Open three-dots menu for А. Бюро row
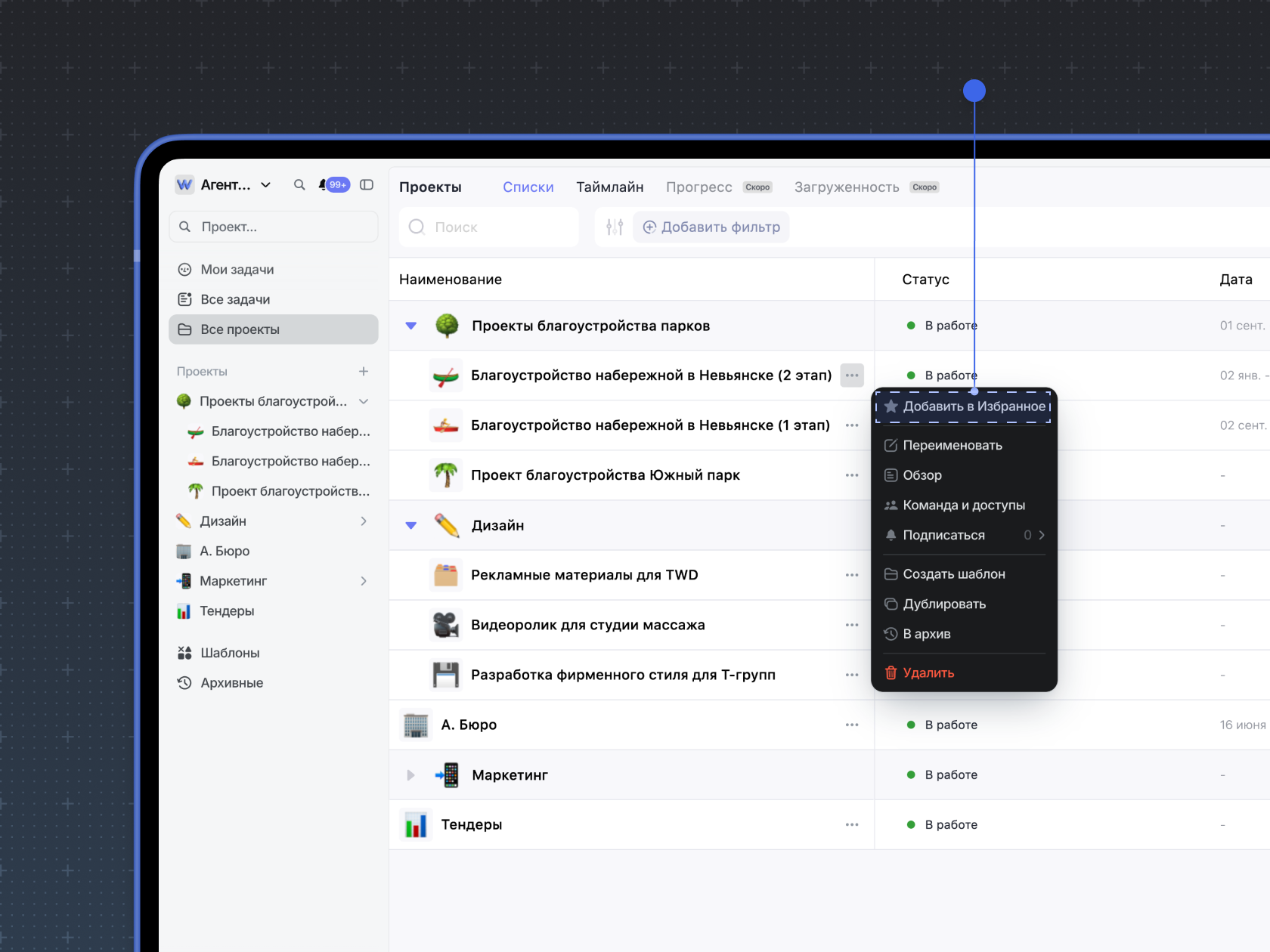1270x952 pixels. [852, 725]
